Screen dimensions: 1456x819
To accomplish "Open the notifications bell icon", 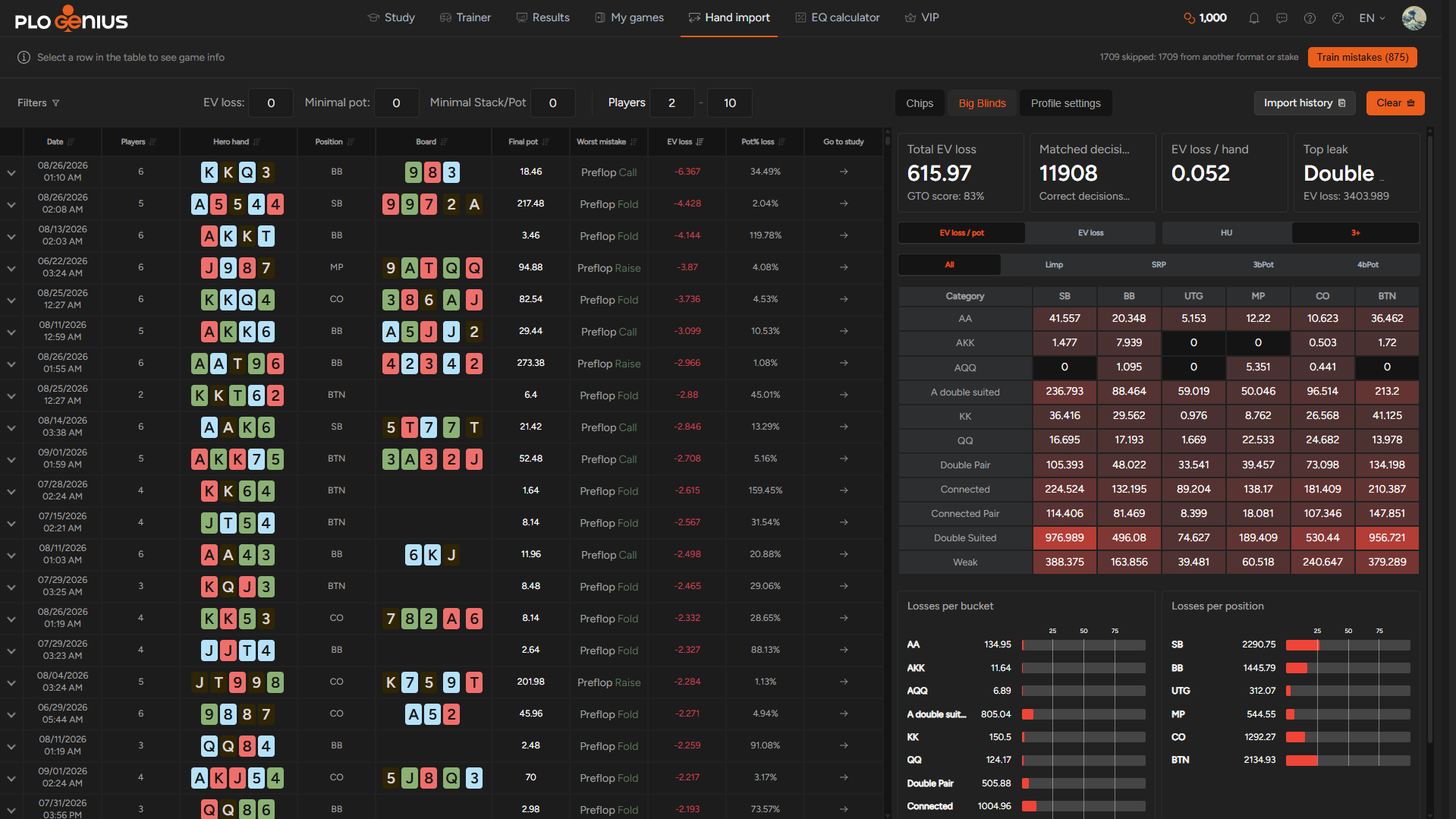I will pos(1254,18).
